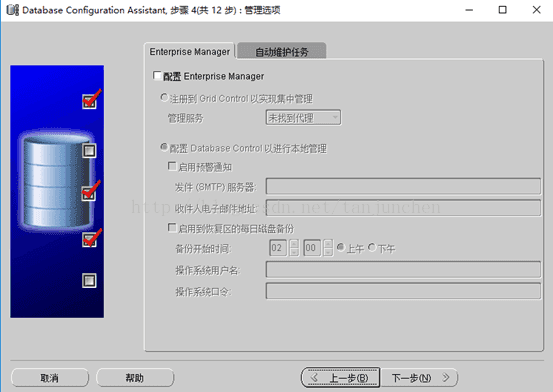The height and width of the screenshot is (392, 553).
Task: Select 注册到 Grid Control radio option
Action: pyautogui.click(x=164, y=97)
